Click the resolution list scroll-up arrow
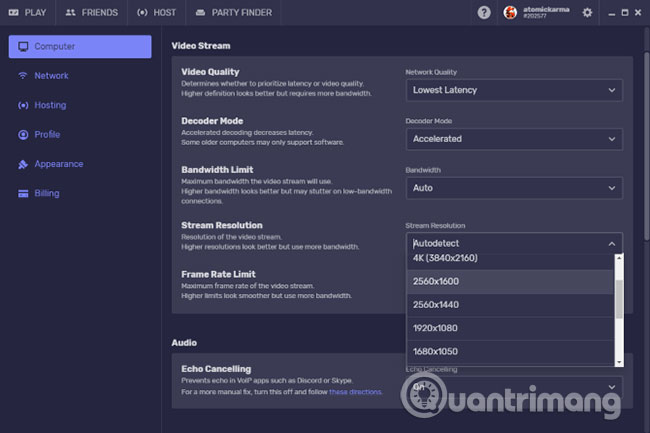Screen dimensions: 650x433 619,258
